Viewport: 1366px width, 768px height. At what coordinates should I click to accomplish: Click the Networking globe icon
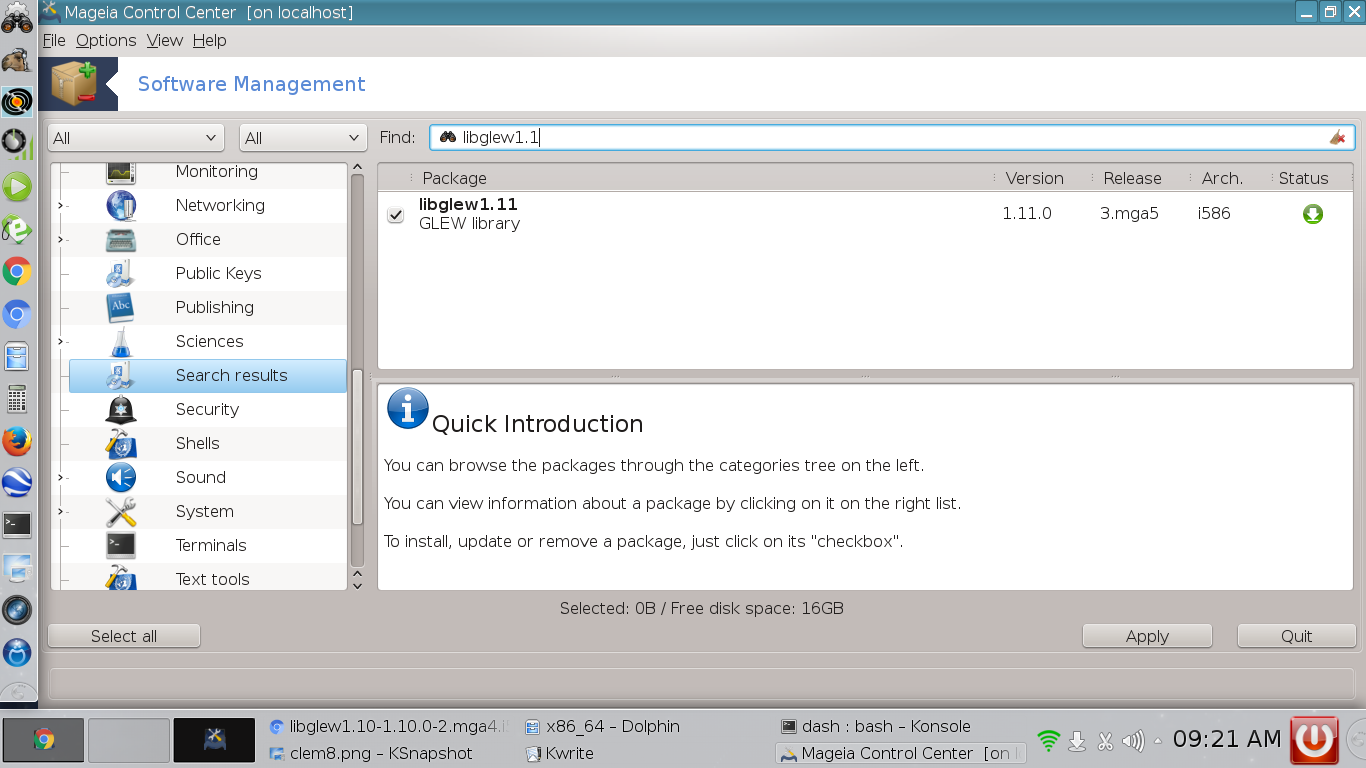click(x=121, y=205)
